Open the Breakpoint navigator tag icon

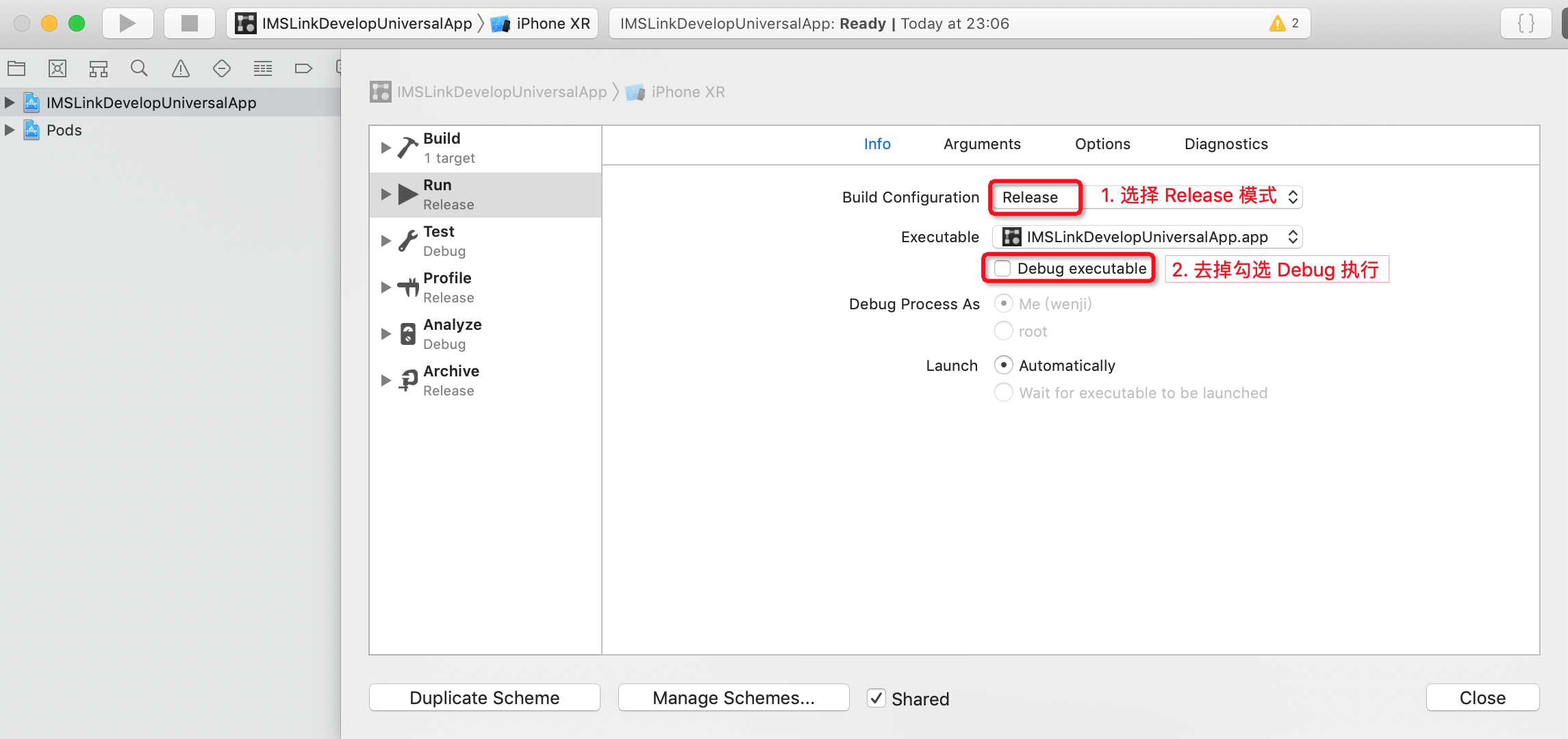[x=303, y=68]
